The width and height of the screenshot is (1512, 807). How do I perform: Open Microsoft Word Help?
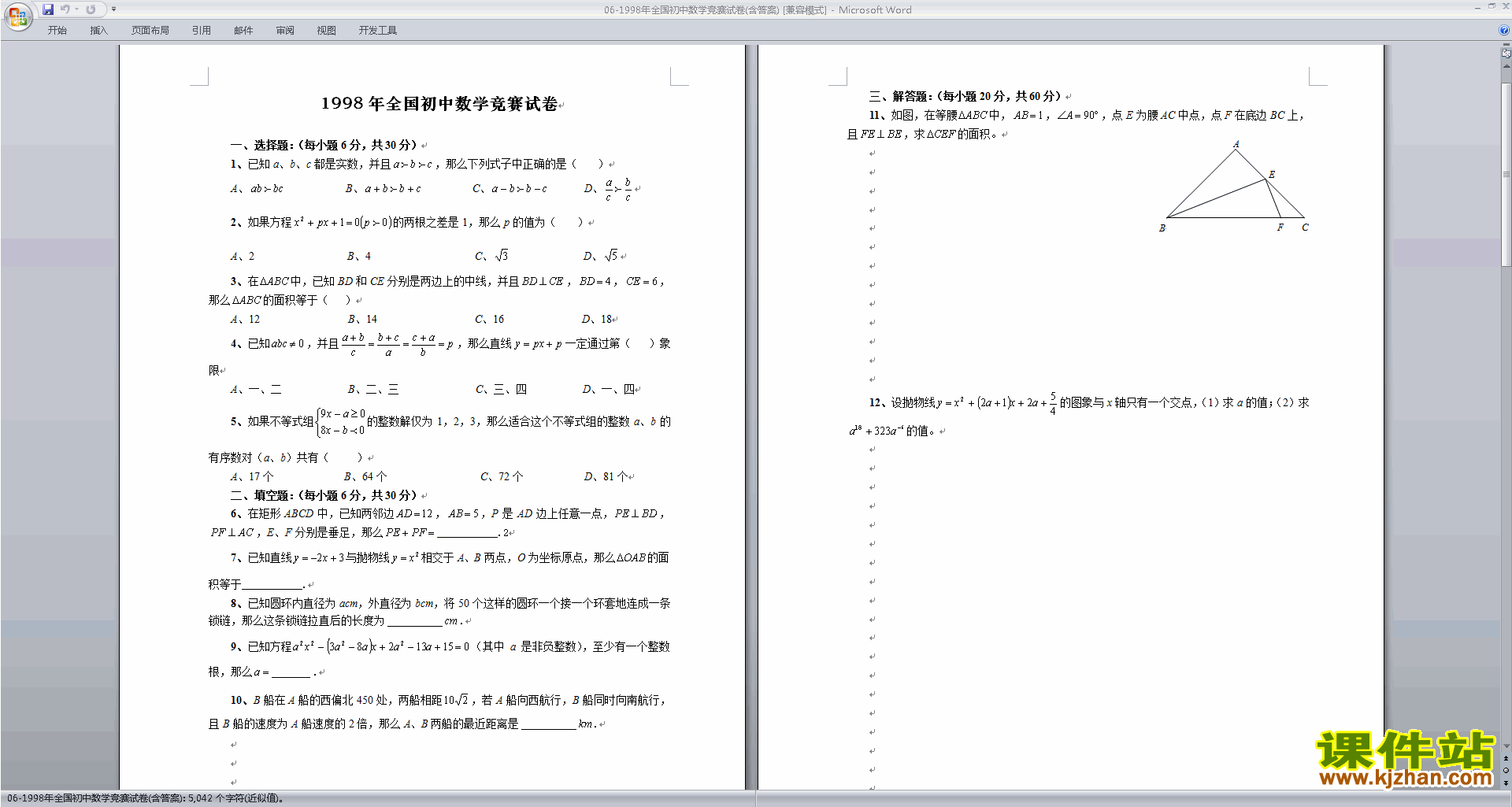coord(1503,30)
